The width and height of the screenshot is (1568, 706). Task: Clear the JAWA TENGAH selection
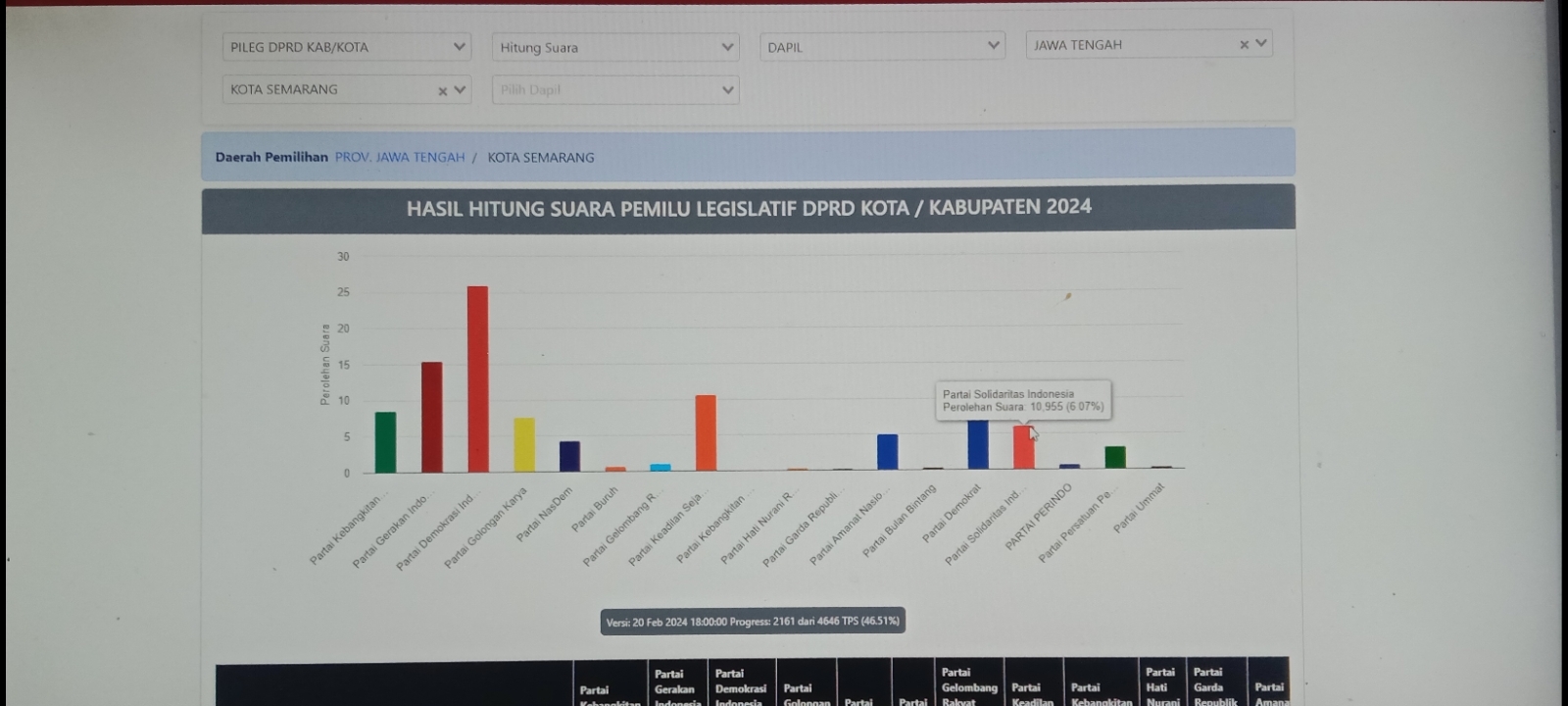point(1244,45)
